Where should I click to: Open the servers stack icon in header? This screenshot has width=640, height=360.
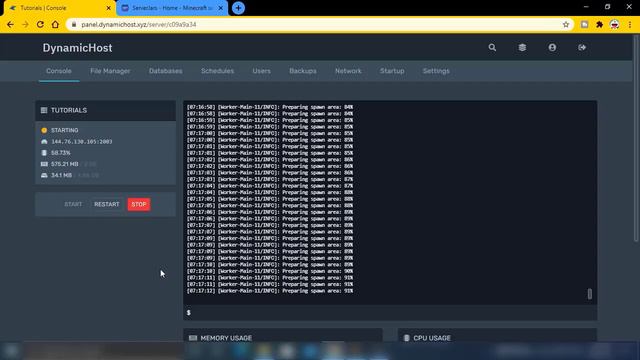click(522, 47)
